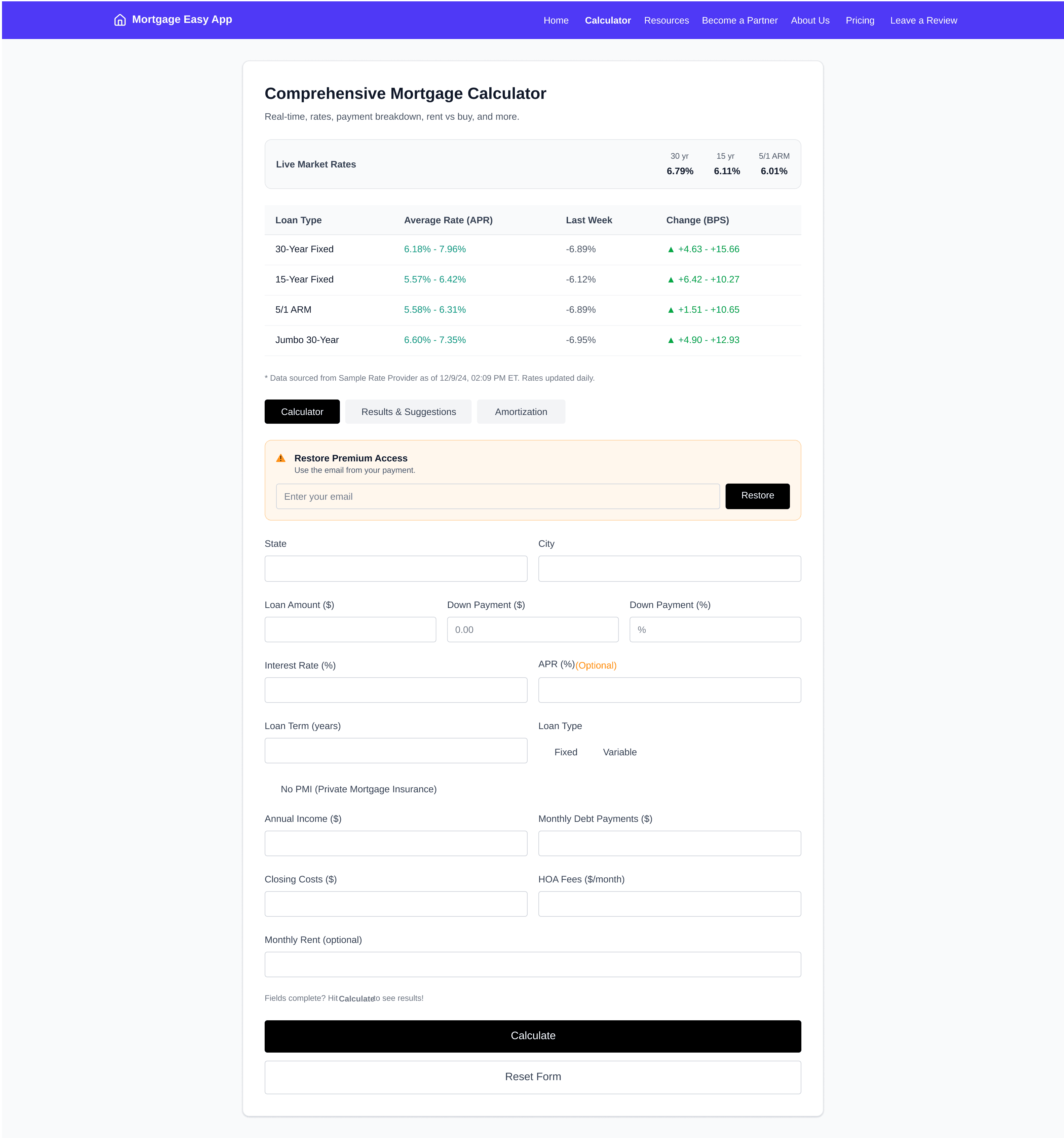1064x1138 pixels.
Task: Click the Loan Amount input field
Action: 350,629
